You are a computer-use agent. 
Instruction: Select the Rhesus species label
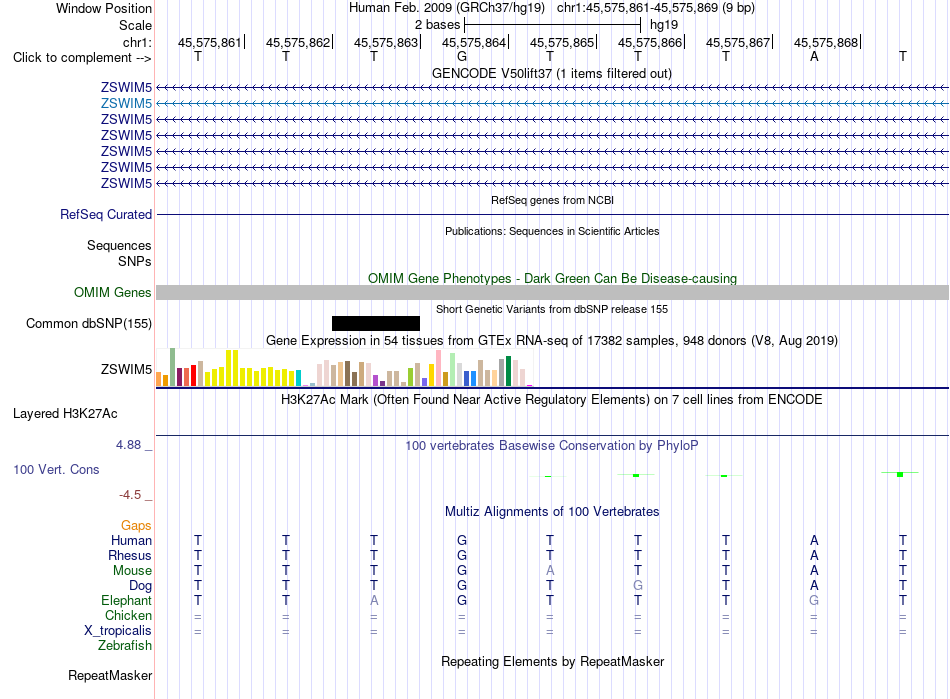click(x=130, y=555)
